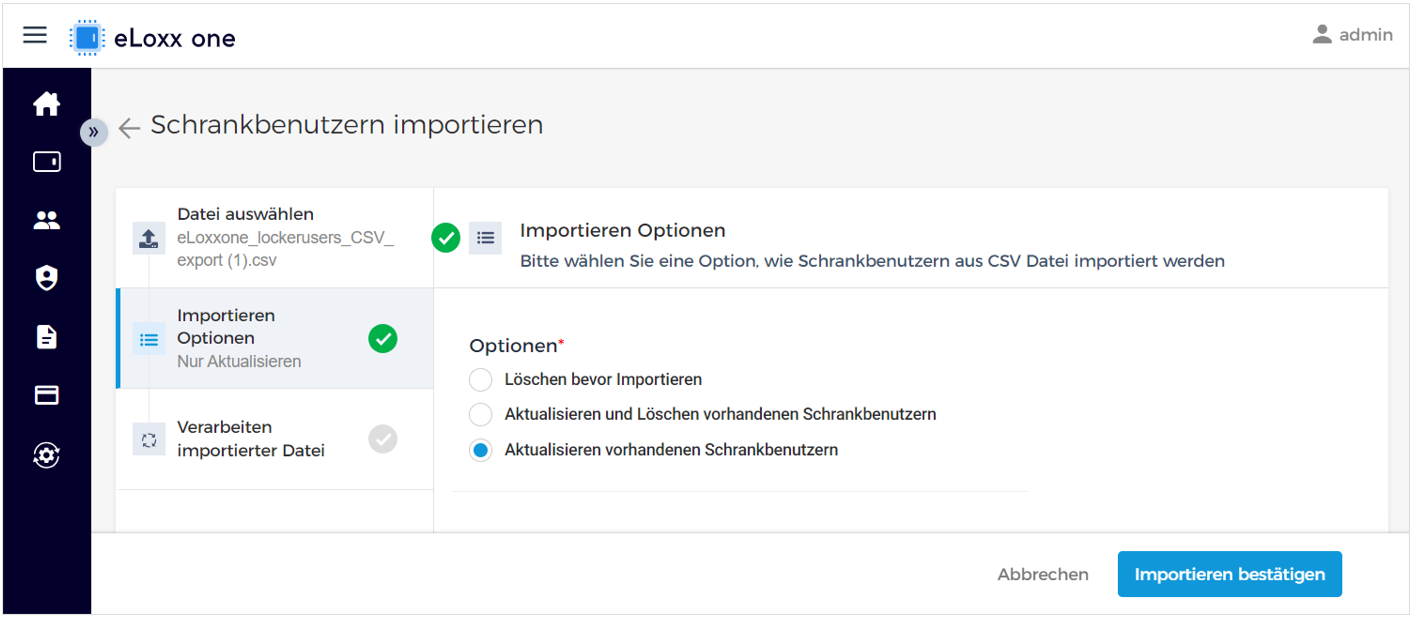1412x617 pixels.
Task: Click the 'Nur Aktualisieren' step subtitle
Action: click(x=239, y=362)
